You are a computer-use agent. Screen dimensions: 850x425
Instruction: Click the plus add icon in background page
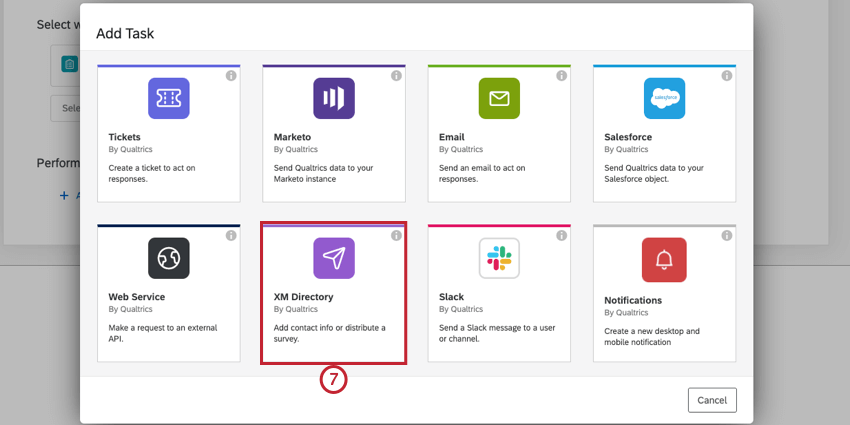[64, 196]
